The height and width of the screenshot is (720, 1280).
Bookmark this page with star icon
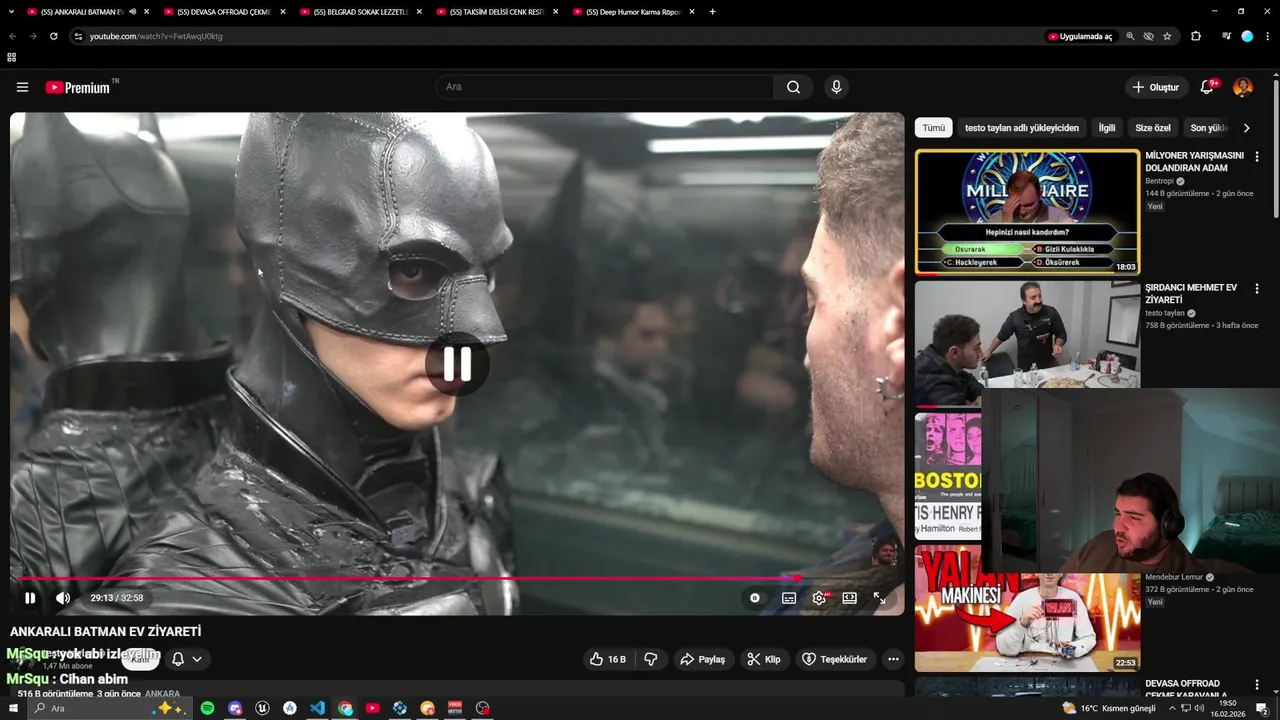1167,36
